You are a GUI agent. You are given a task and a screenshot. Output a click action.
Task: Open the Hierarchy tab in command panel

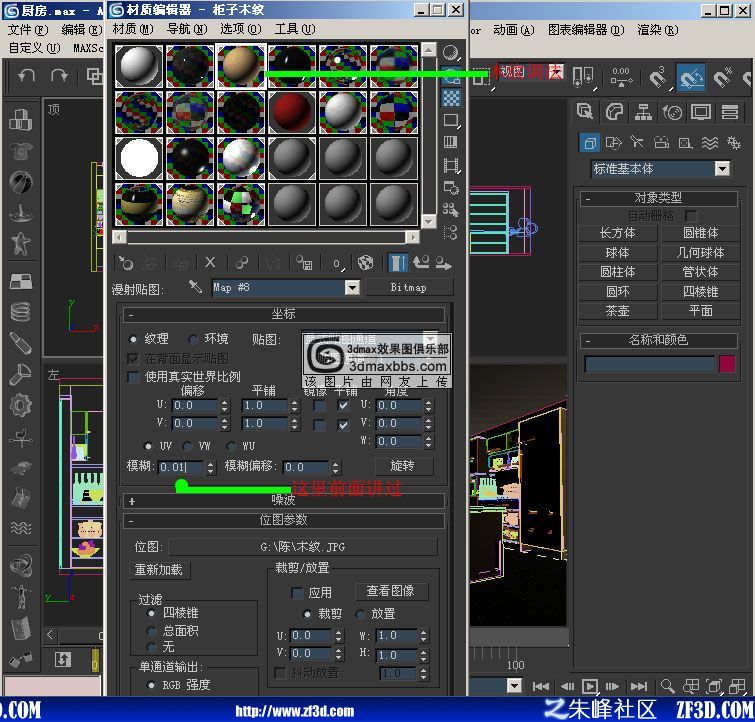click(x=643, y=112)
